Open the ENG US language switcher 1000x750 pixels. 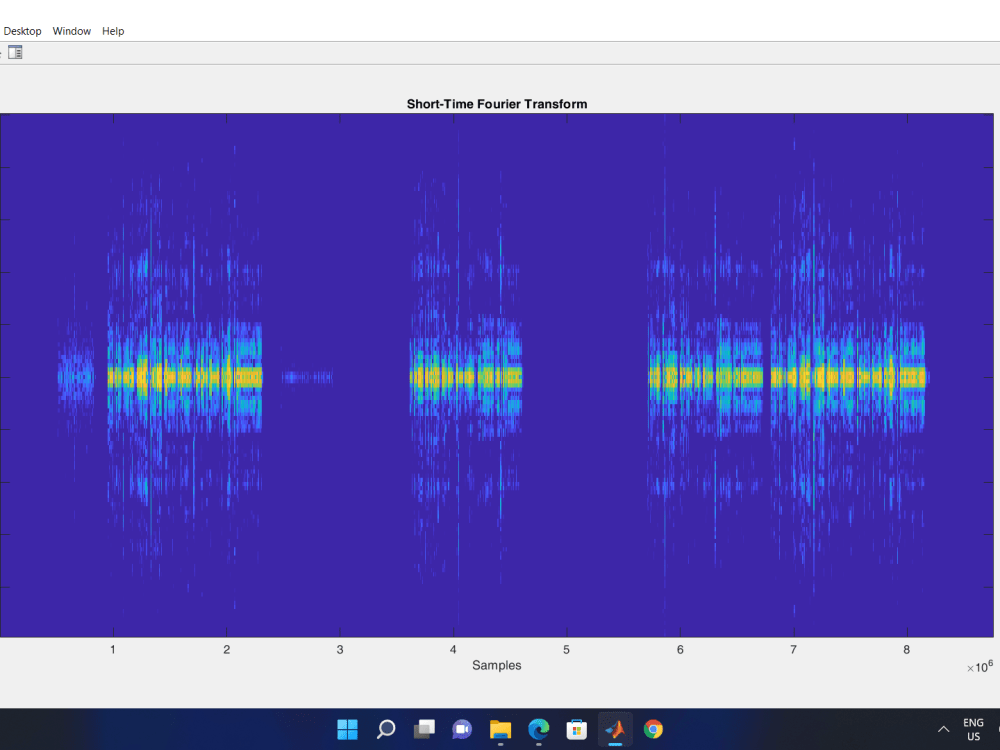[x=973, y=729]
